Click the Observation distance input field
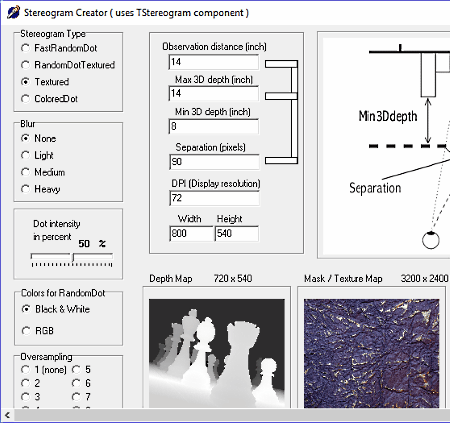Viewport: 450px width, 423px height. point(214,62)
